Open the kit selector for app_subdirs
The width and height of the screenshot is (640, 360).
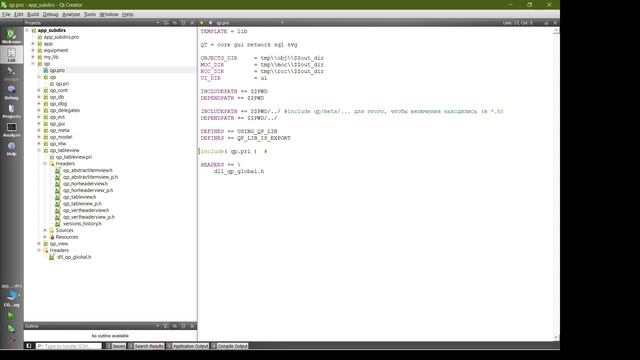(11, 296)
